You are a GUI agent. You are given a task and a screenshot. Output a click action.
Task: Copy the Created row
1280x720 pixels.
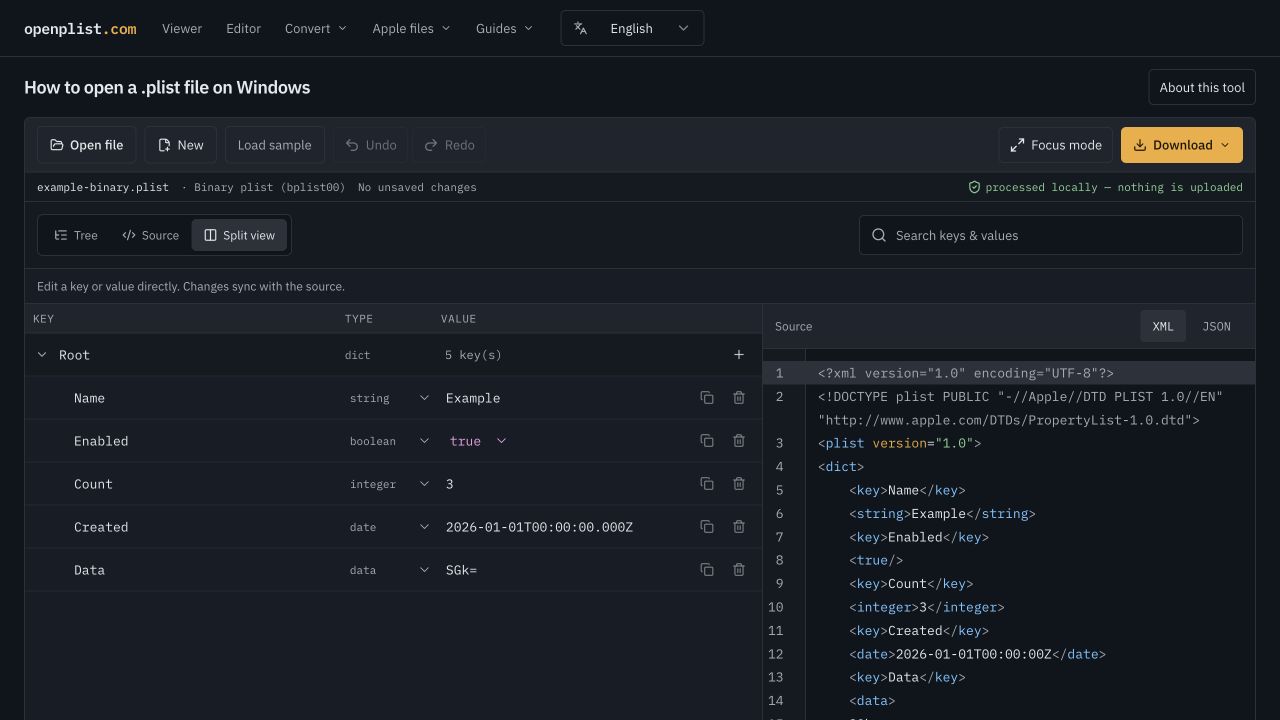(707, 527)
